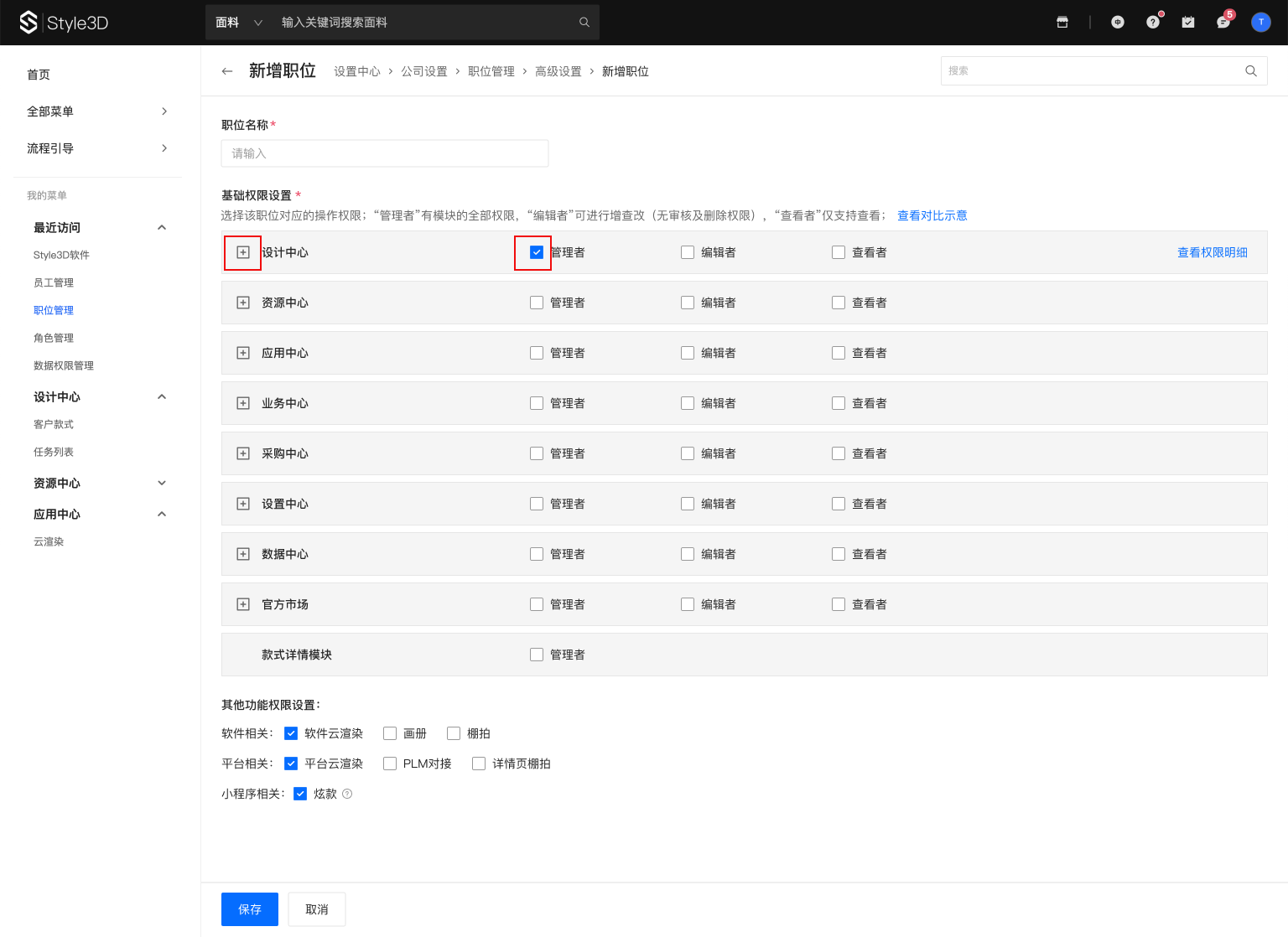The image size is (1288, 937).
Task: Open messages with 5 notifications
Action: pos(1223,23)
